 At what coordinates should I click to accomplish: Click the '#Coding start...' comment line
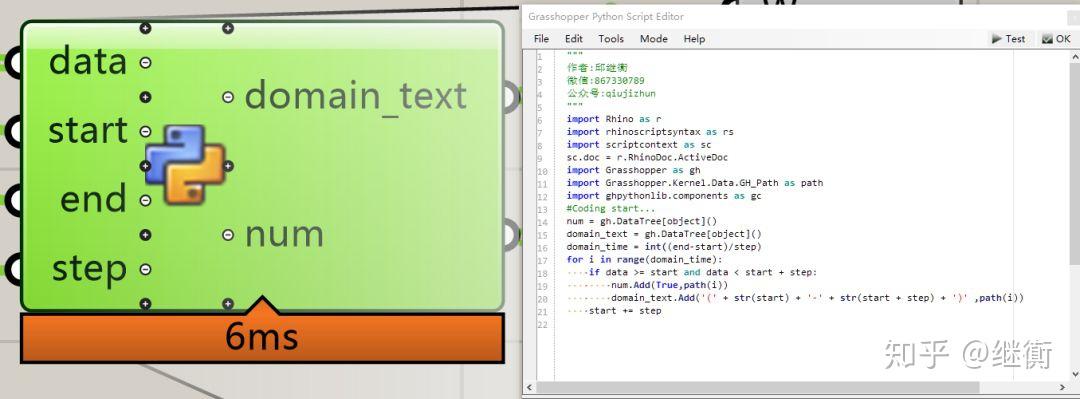pyautogui.click(x=611, y=208)
